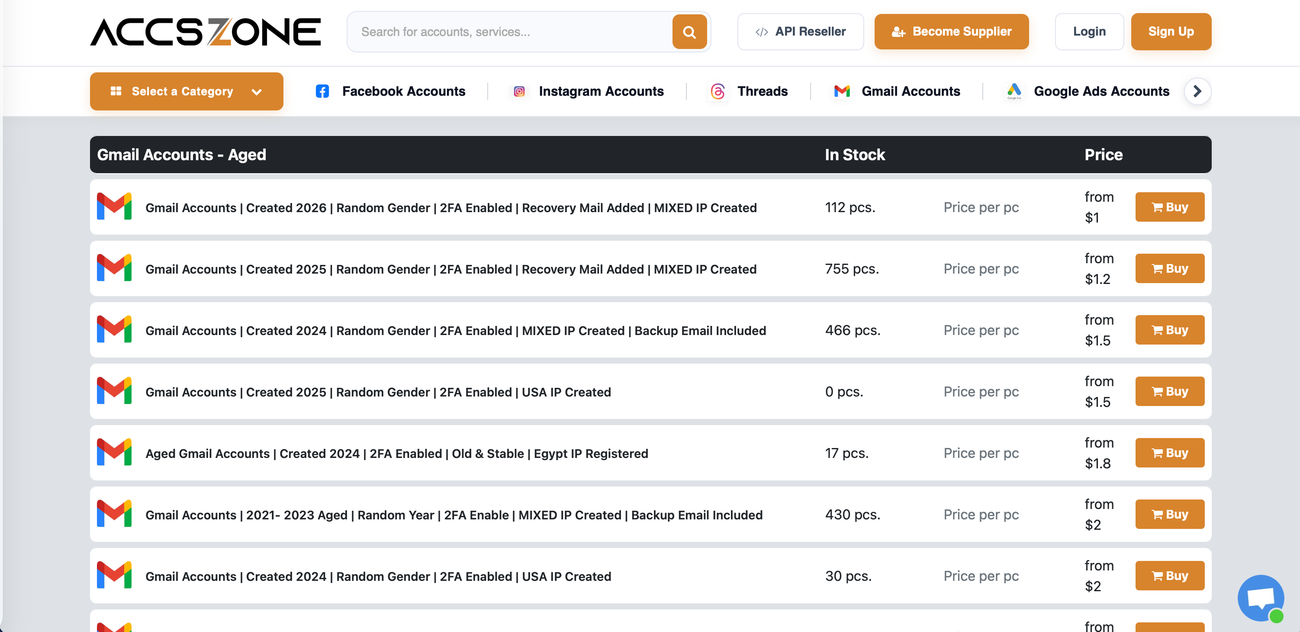
Task: Open the Facebook Accounts category
Action: click(403, 91)
